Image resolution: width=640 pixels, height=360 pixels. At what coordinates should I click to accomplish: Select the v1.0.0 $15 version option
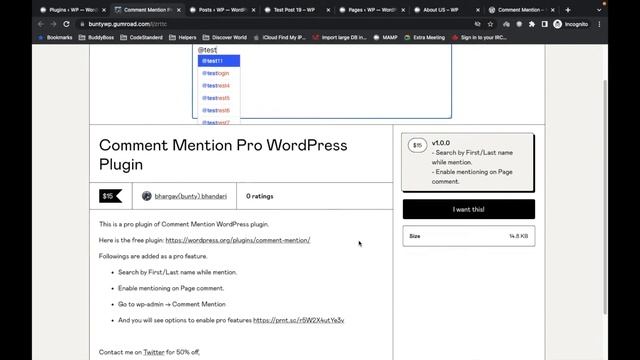click(x=468, y=162)
